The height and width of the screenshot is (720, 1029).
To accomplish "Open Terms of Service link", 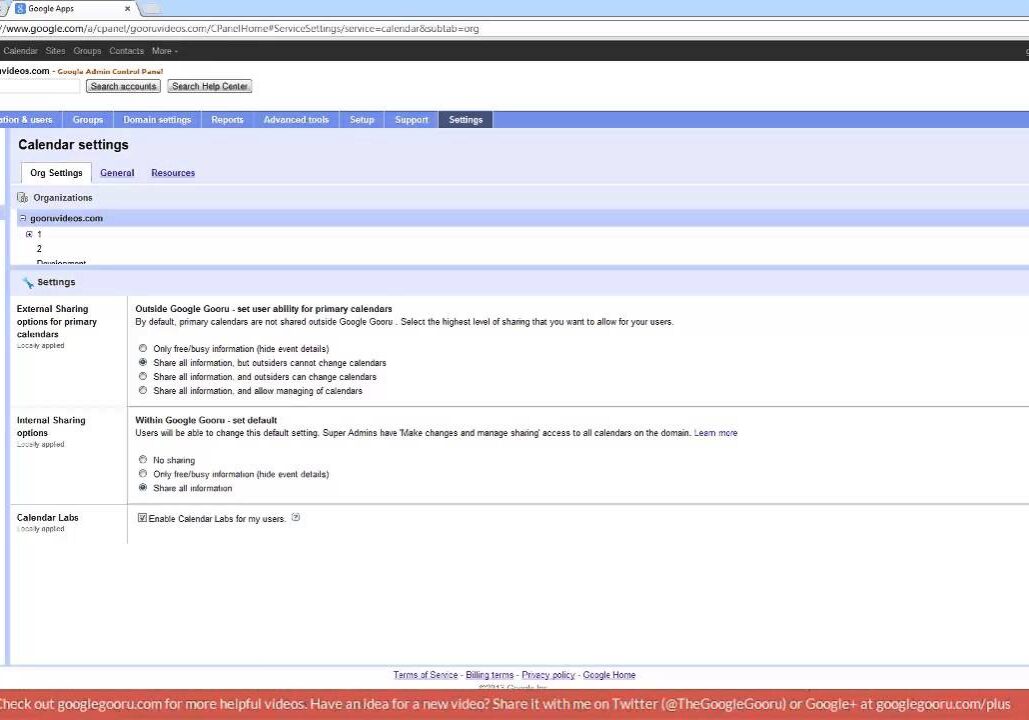I will click(x=425, y=675).
